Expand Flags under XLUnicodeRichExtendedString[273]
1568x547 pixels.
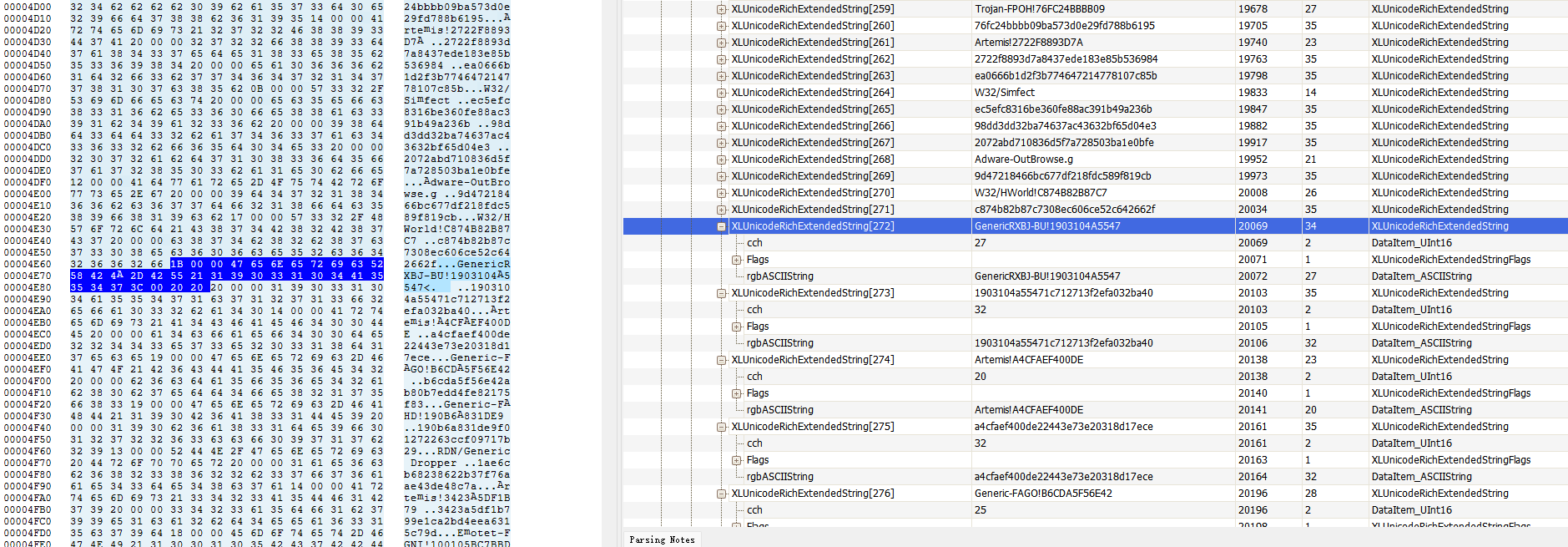click(x=736, y=327)
